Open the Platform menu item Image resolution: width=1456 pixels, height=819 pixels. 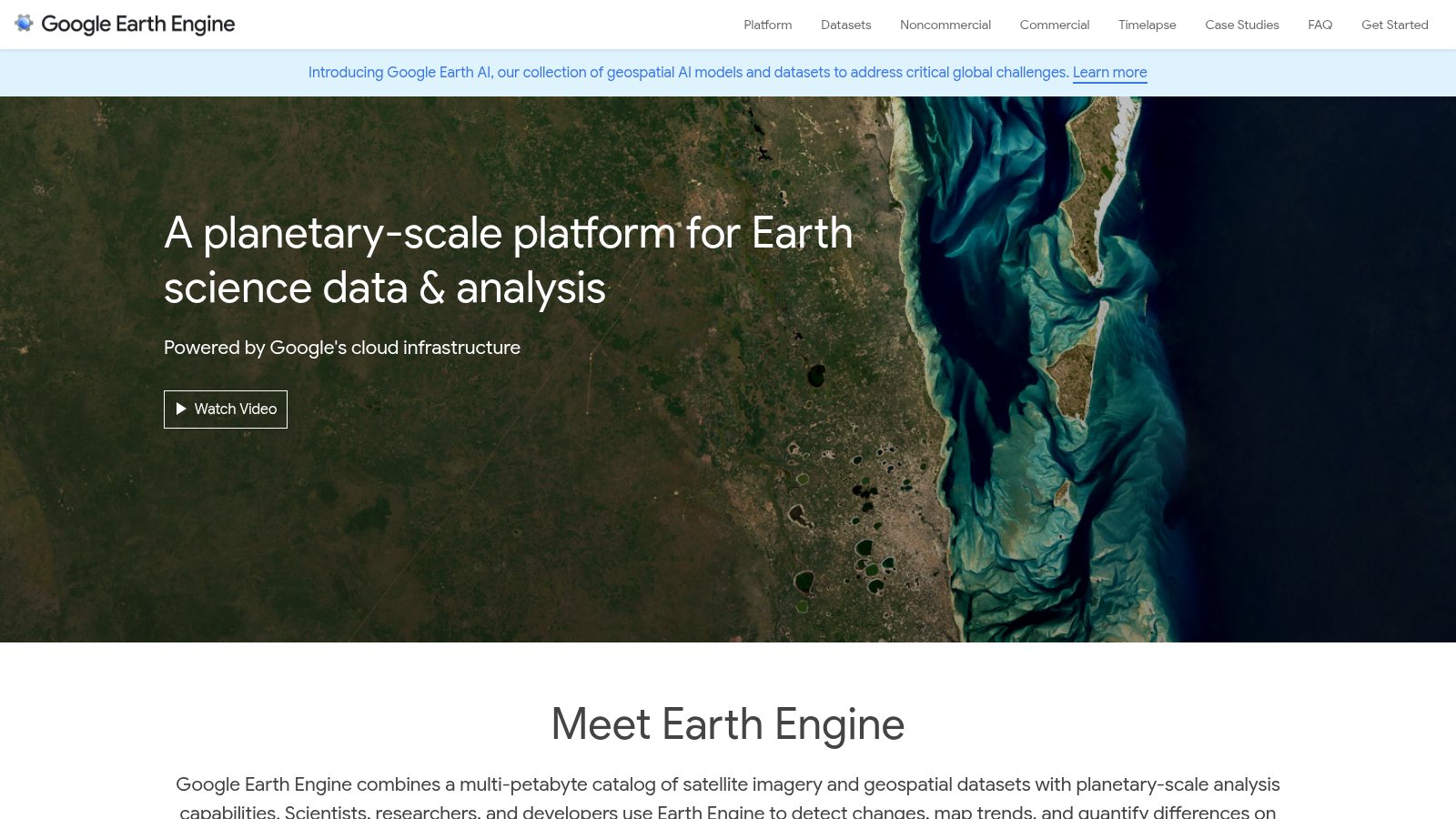click(768, 25)
